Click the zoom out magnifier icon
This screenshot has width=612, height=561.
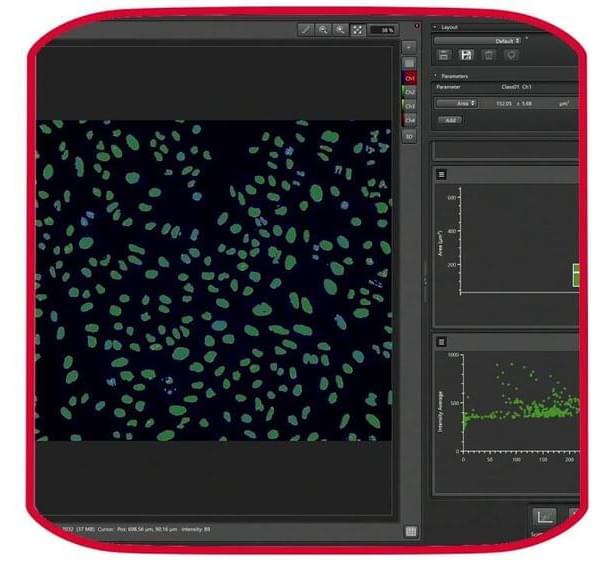point(323,30)
